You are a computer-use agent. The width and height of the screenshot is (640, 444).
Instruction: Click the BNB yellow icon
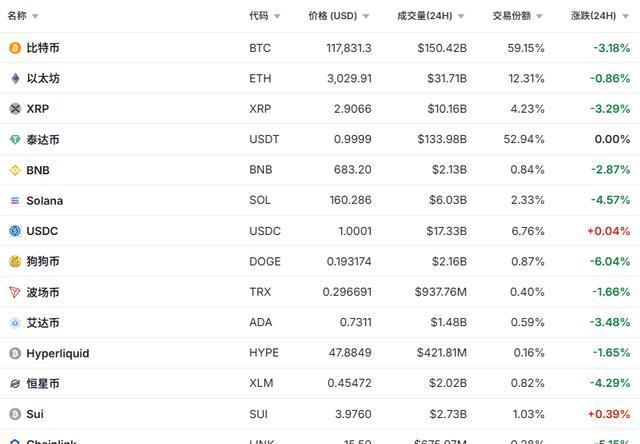coord(15,170)
